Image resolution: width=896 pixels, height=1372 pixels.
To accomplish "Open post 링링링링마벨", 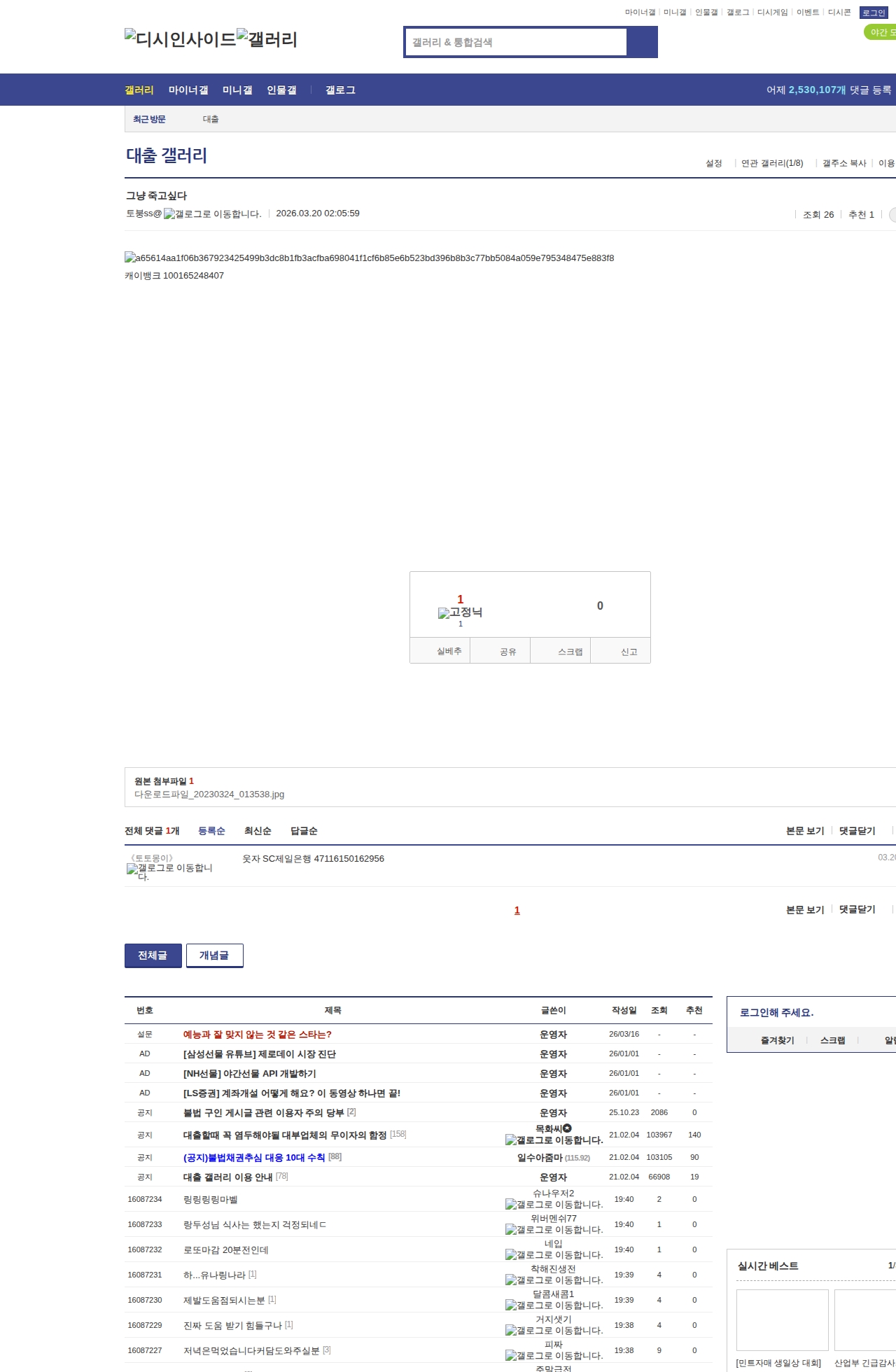I will click(x=211, y=1200).
